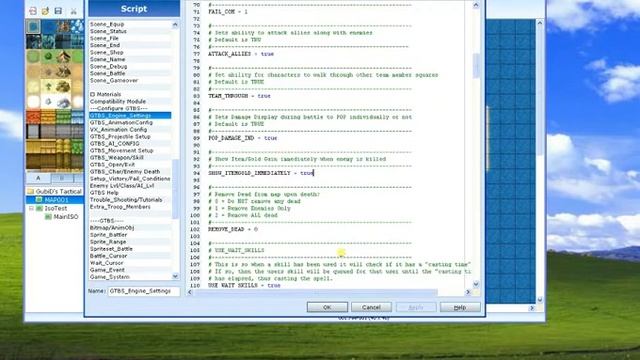Switch to tileset tab B
Viewport: 640px width, 360px height.
pyautogui.click(x=62, y=178)
